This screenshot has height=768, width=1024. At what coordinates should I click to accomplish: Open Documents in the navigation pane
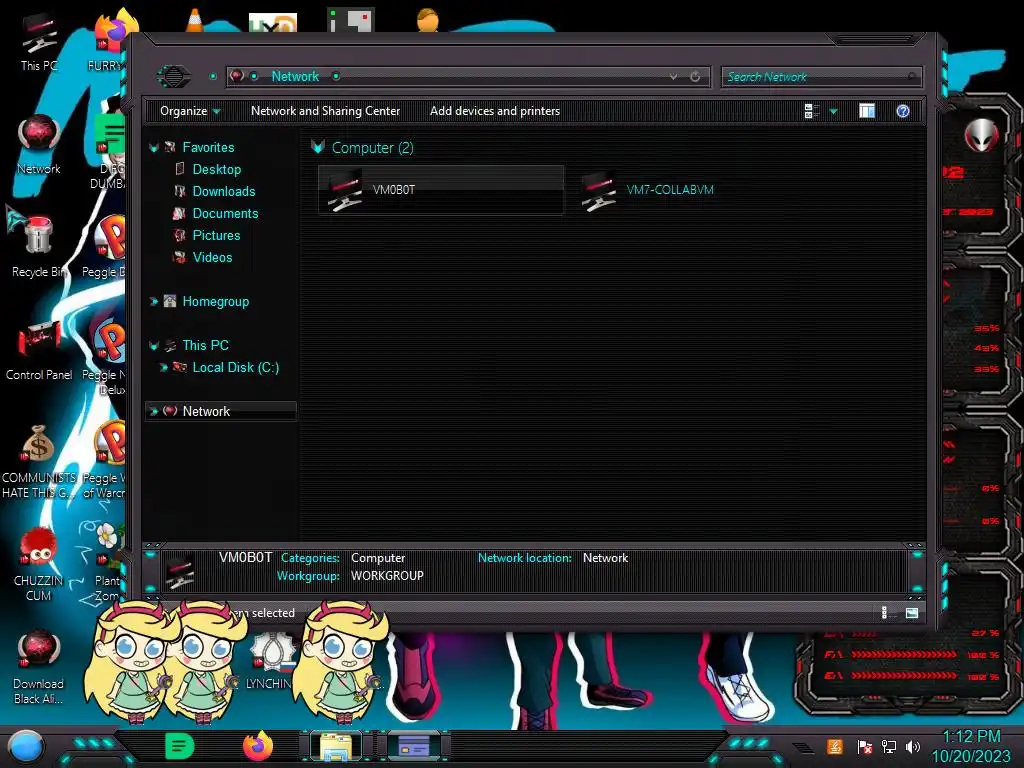point(225,214)
